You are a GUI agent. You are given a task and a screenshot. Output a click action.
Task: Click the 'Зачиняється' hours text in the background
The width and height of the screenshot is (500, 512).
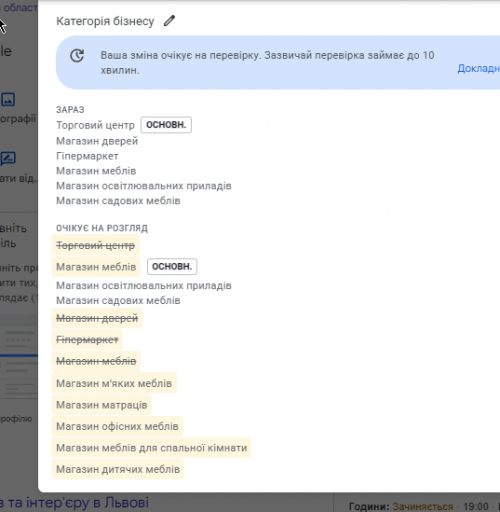423,506
